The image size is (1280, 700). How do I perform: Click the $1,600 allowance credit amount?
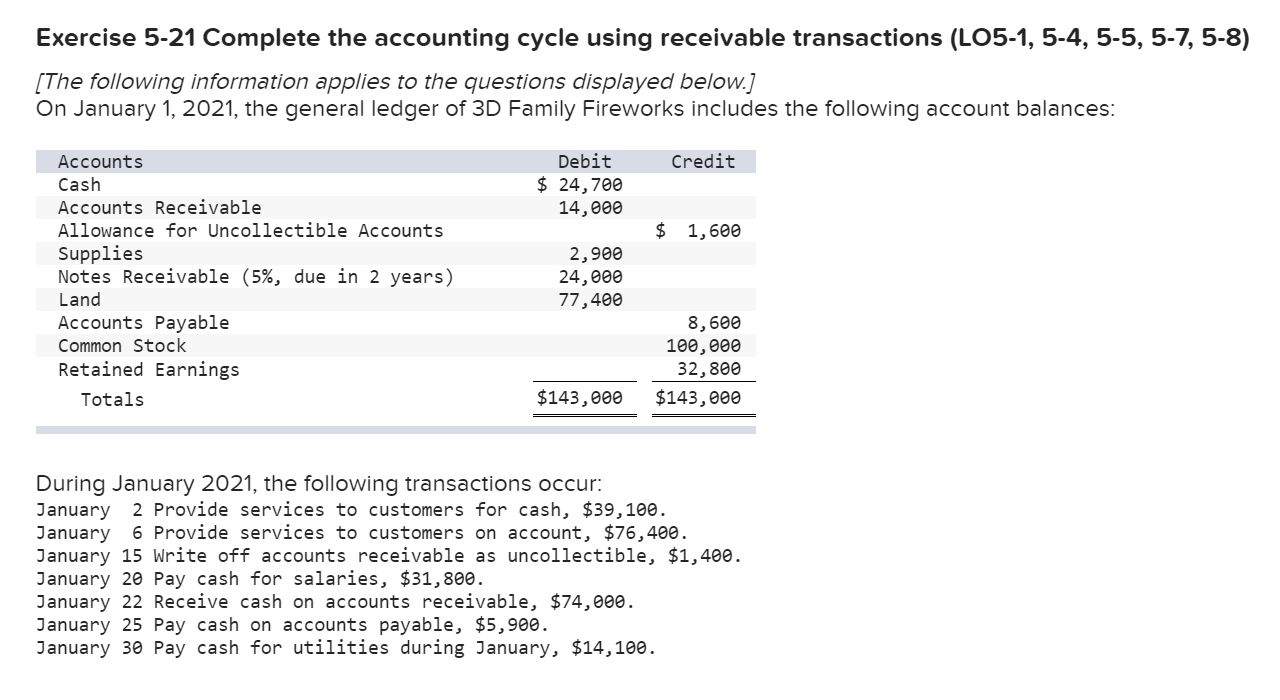click(699, 231)
